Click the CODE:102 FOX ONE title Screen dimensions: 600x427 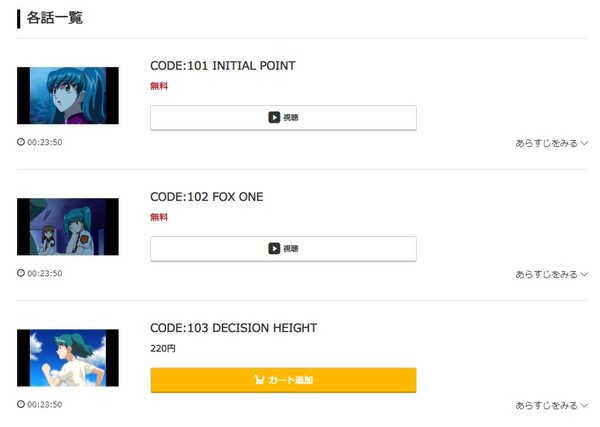coord(207,197)
